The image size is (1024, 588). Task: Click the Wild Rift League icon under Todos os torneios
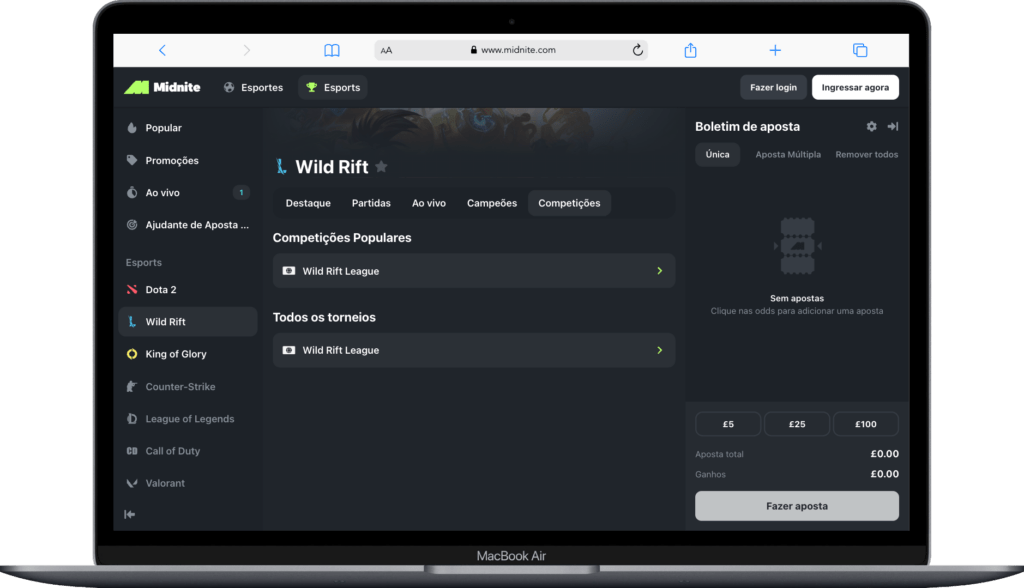289,350
